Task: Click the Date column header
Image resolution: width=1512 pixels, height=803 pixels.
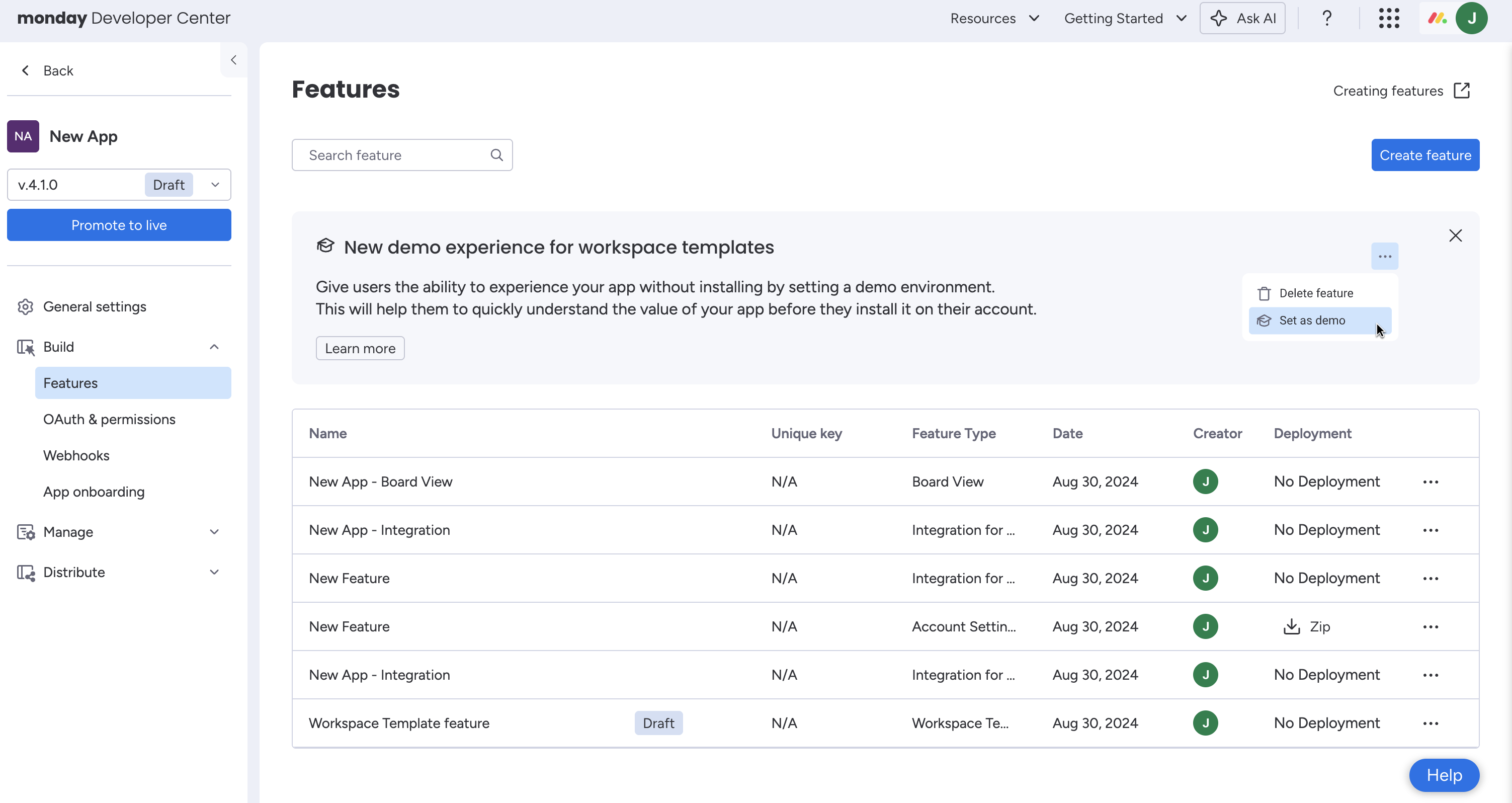Action: [x=1067, y=433]
